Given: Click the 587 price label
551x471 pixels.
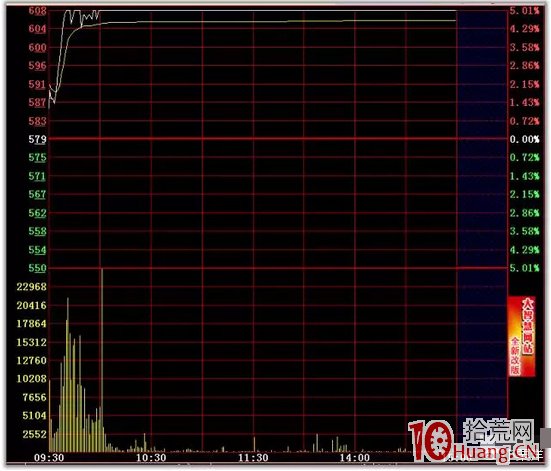Looking at the screenshot, I should [x=37, y=103].
